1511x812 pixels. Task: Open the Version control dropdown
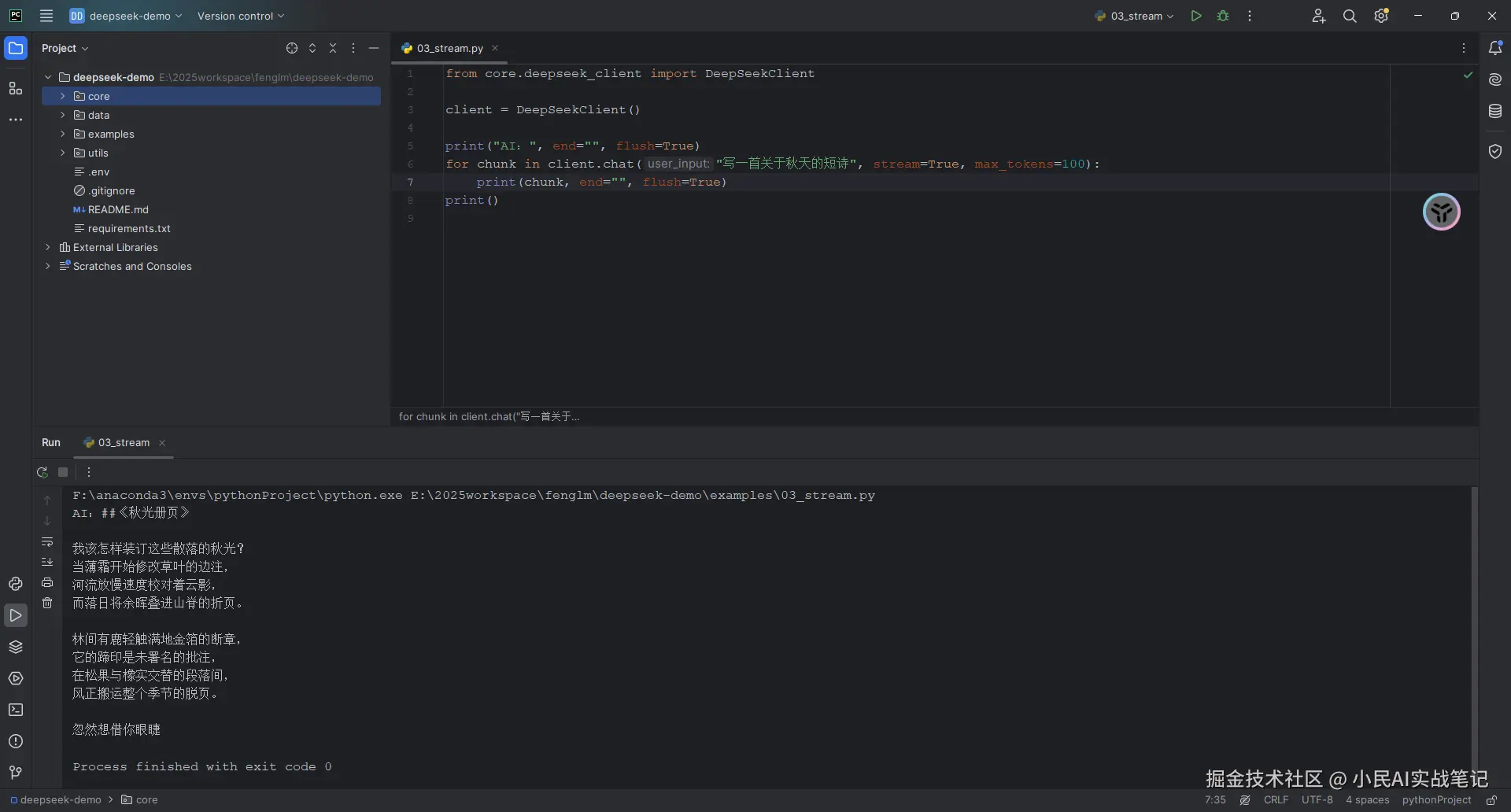click(241, 16)
